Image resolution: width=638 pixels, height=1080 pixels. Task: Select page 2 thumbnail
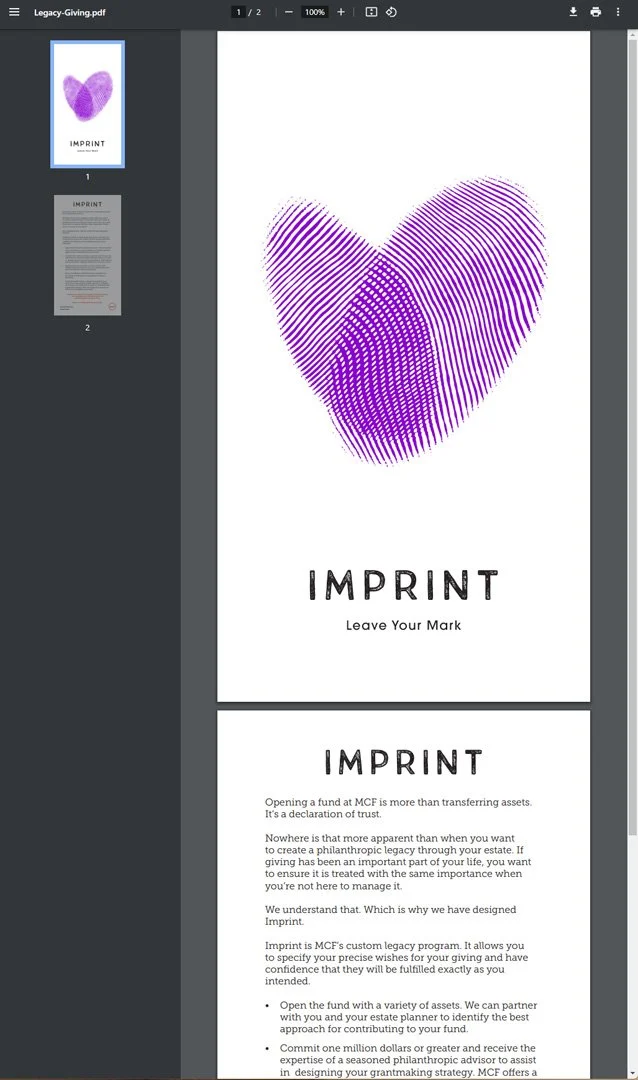(x=88, y=255)
